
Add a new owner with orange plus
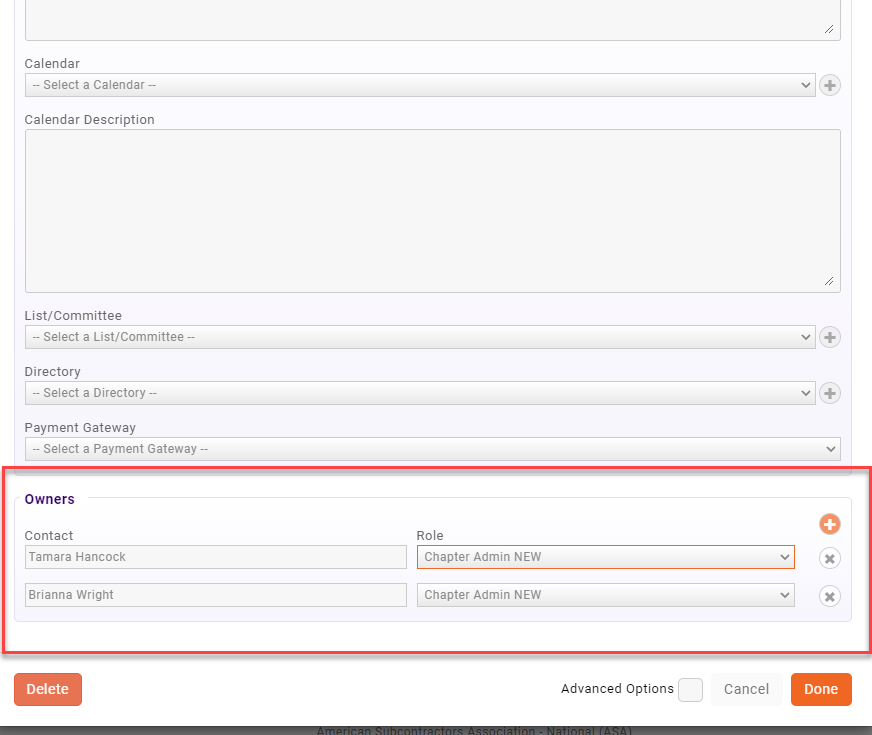(x=829, y=524)
